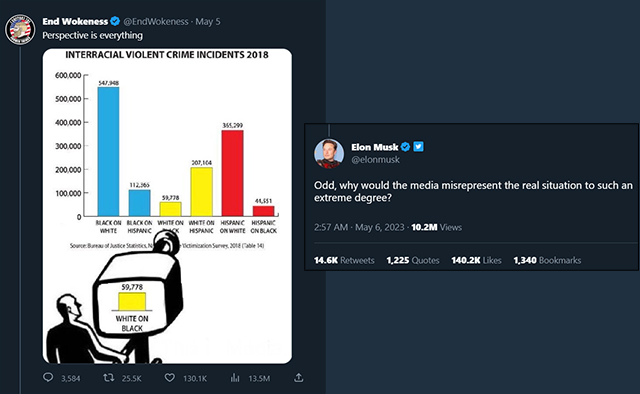640x394 pixels.
Task: Click the reply speech bubble icon
Action: pos(48,378)
